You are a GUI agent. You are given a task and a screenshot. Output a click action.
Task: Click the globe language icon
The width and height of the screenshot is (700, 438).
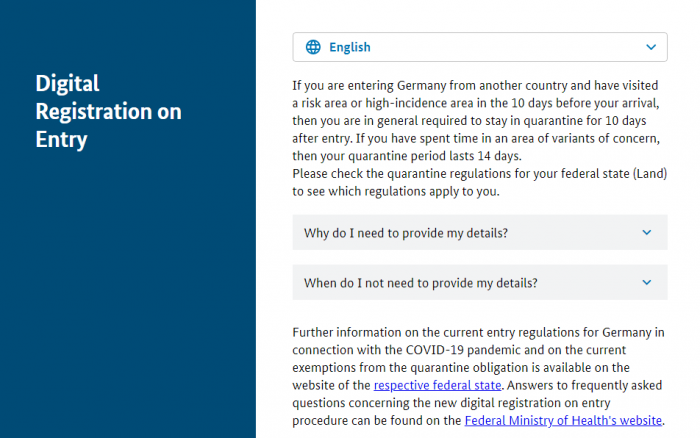pos(313,47)
